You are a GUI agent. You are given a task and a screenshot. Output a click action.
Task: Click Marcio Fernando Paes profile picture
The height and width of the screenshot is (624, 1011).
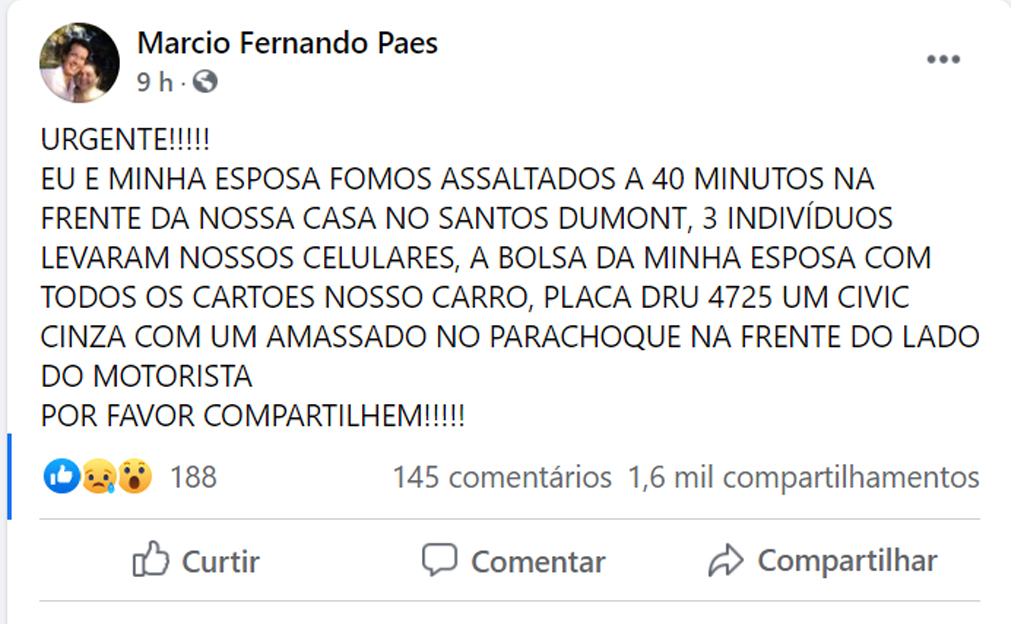pyautogui.click(x=79, y=63)
